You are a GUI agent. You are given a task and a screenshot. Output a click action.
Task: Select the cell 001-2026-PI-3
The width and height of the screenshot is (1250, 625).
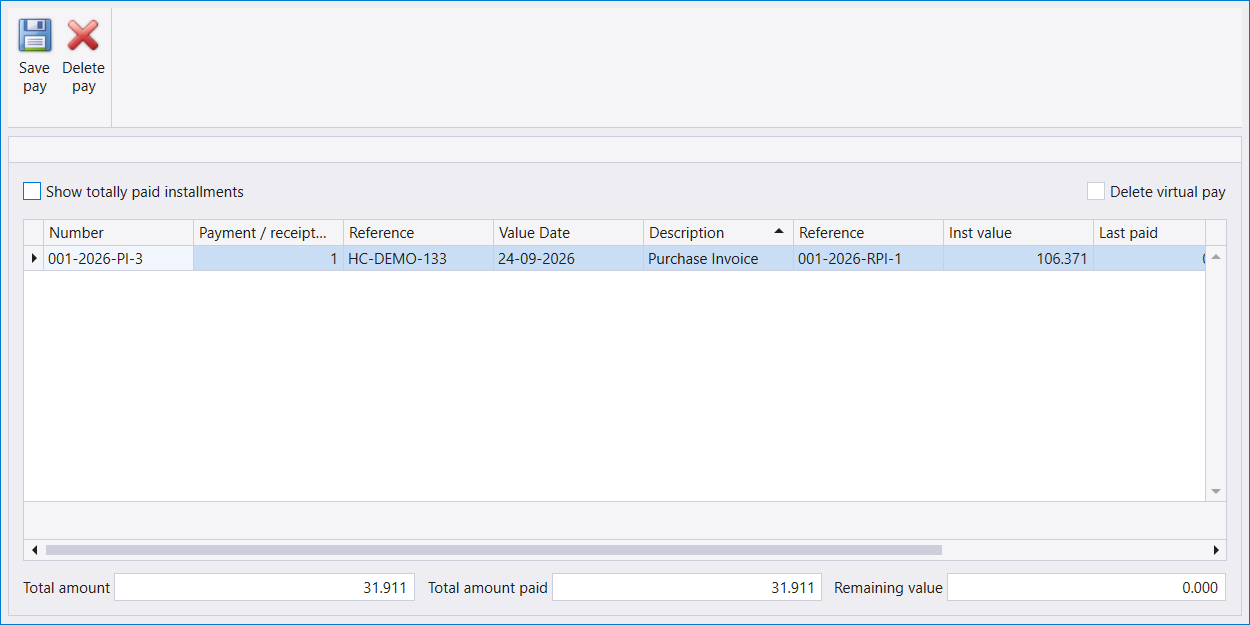click(118, 259)
